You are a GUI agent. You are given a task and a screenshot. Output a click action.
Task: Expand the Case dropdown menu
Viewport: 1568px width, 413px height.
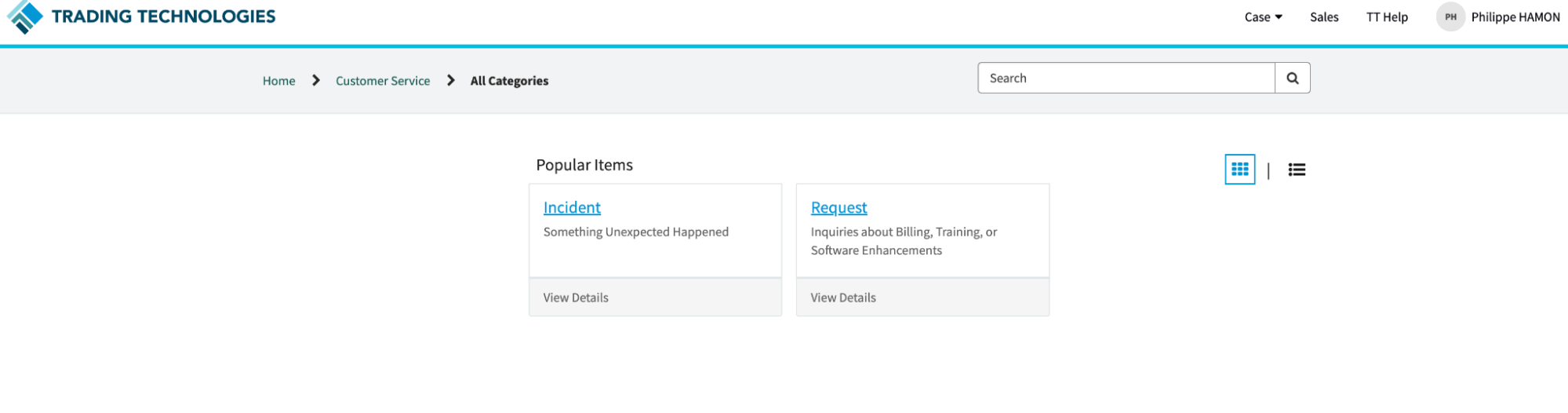1263,17
